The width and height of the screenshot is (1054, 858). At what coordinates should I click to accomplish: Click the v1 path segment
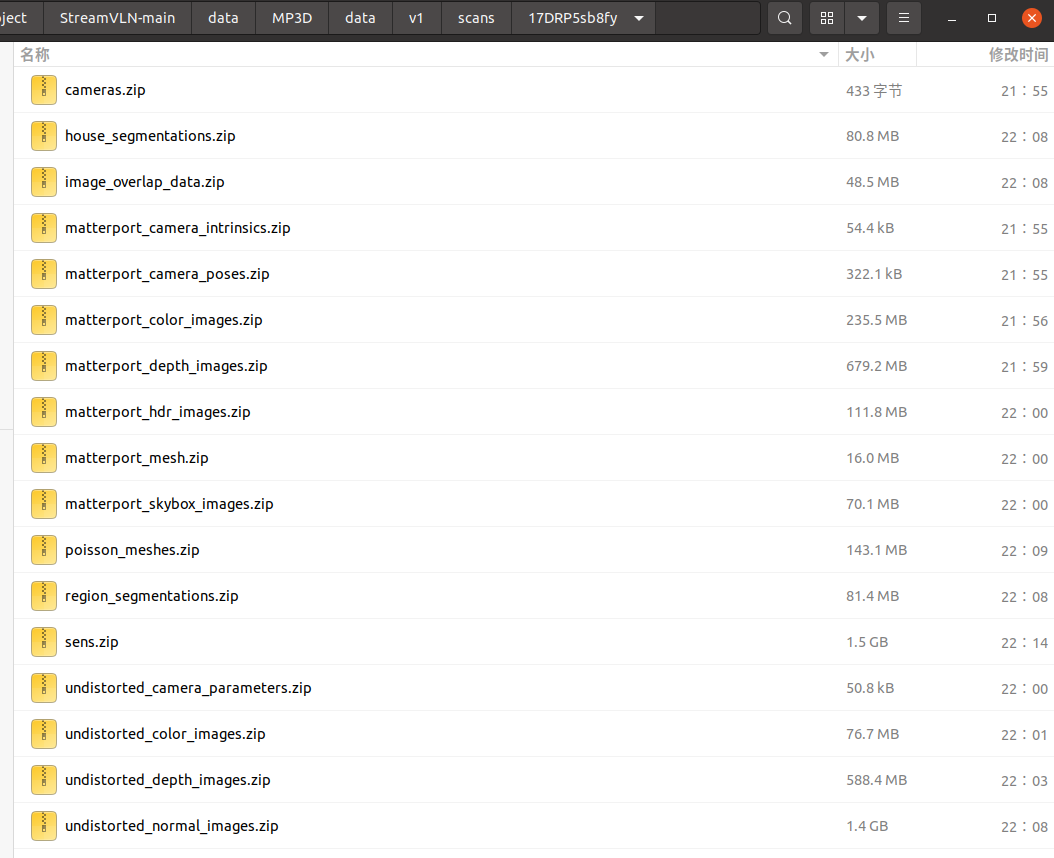coord(416,18)
